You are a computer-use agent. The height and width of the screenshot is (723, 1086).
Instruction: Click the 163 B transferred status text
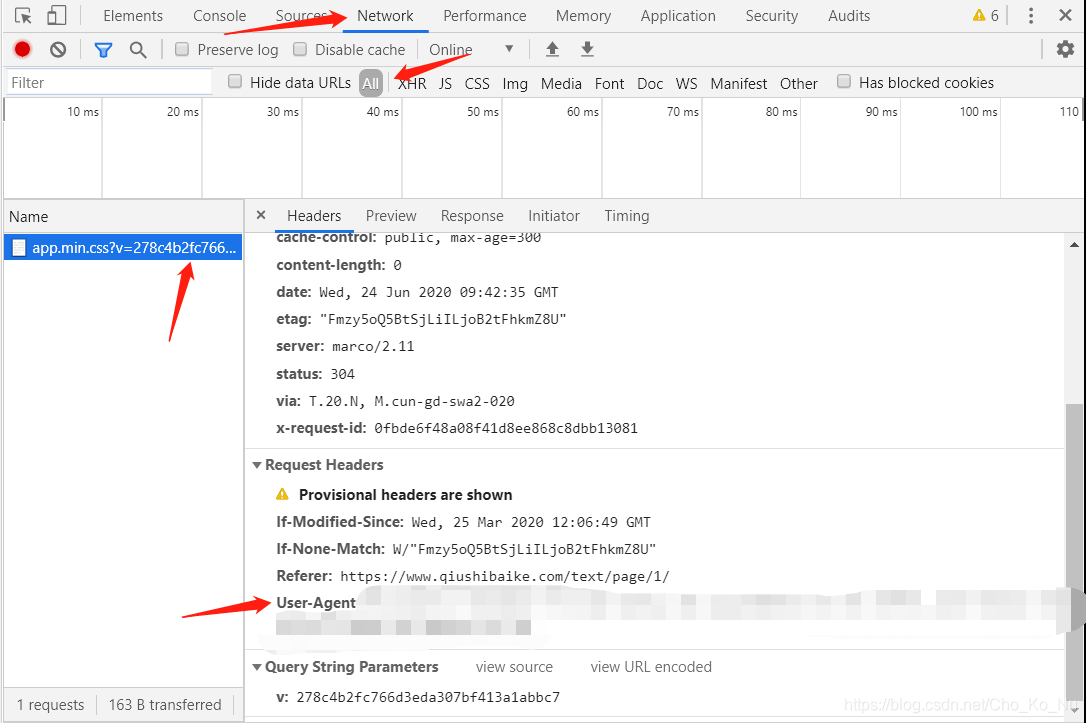[165, 705]
